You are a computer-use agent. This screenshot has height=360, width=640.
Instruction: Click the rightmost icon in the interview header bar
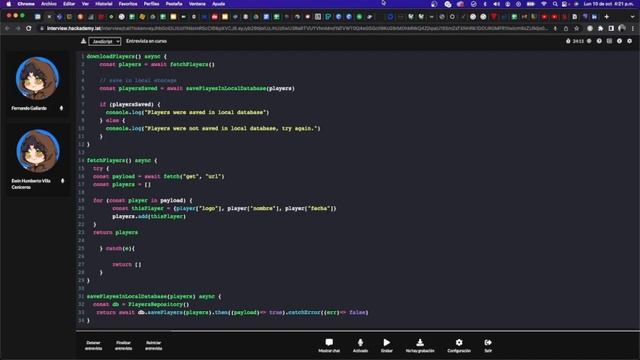point(629,41)
